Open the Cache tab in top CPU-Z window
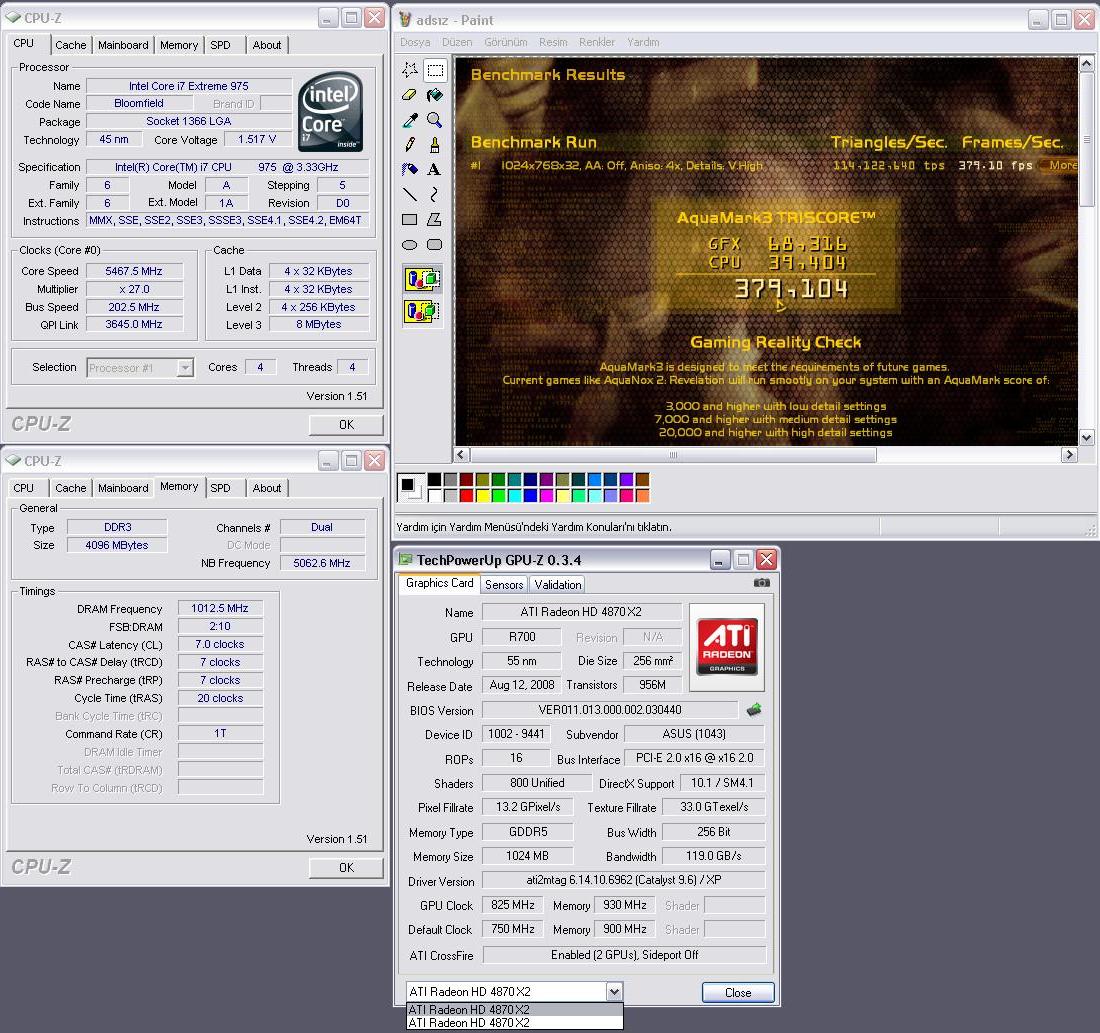1100x1033 pixels. [71, 45]
